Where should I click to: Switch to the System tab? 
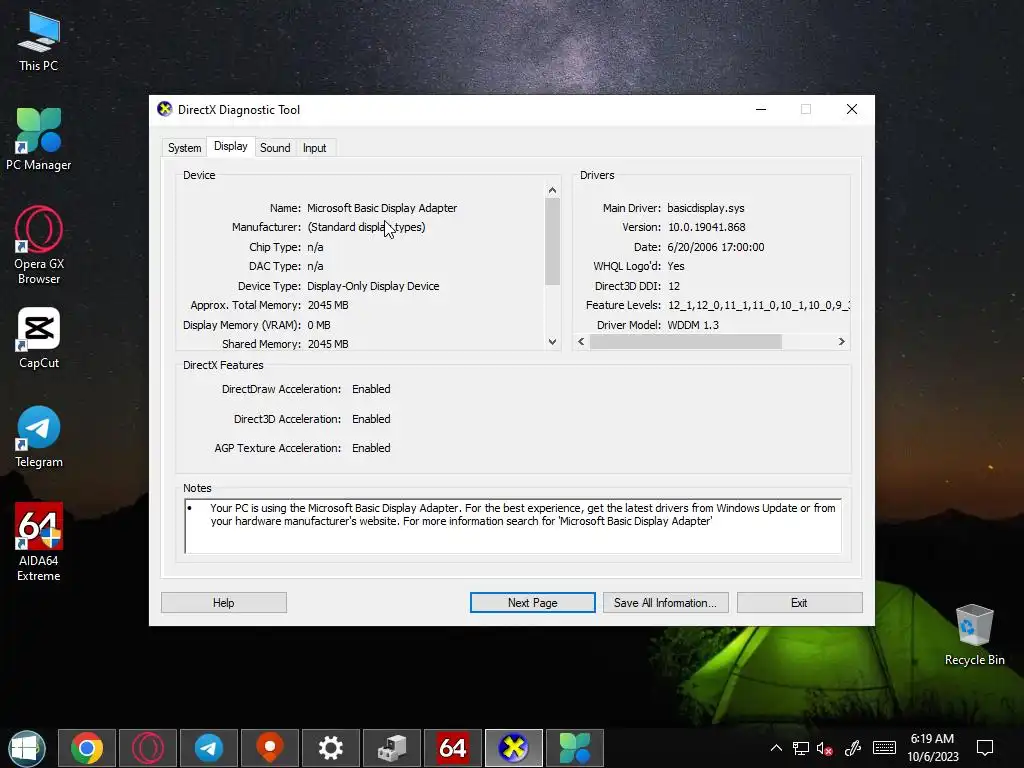pos(184,148)
